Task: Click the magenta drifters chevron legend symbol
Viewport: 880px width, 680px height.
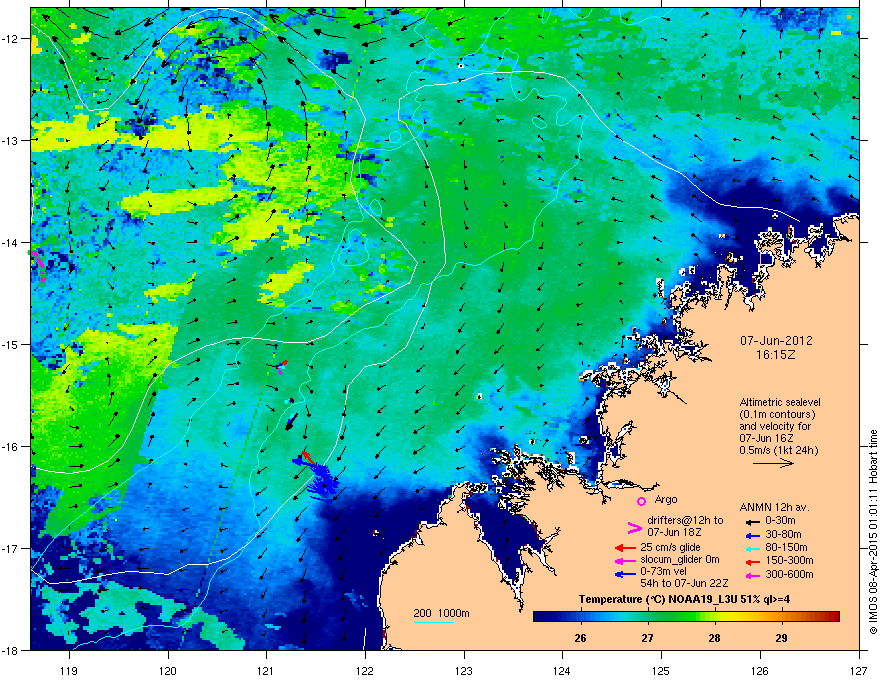Action: coord(634,527)
